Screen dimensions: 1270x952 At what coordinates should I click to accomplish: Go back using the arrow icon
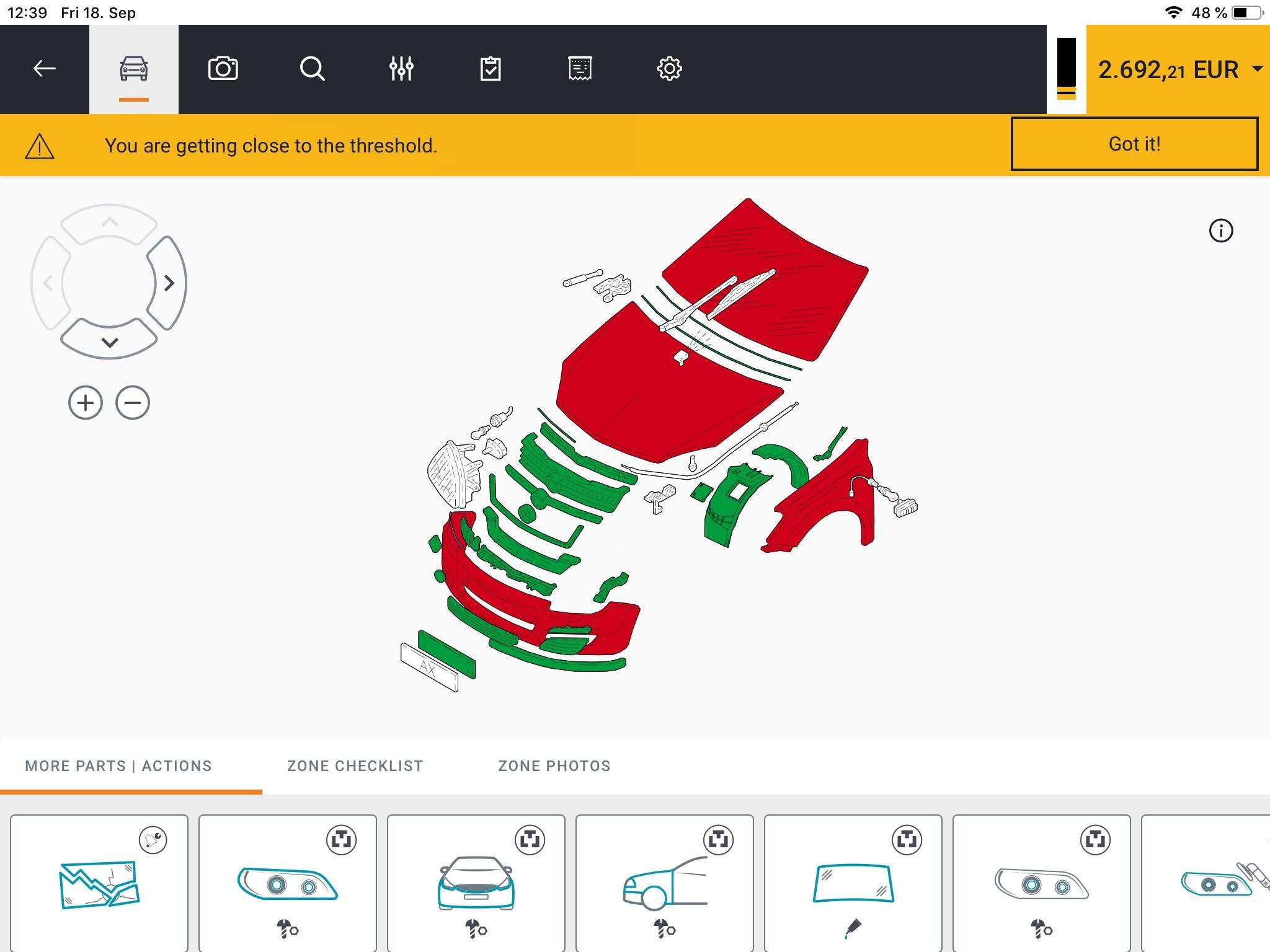click(x=44, y=69)
